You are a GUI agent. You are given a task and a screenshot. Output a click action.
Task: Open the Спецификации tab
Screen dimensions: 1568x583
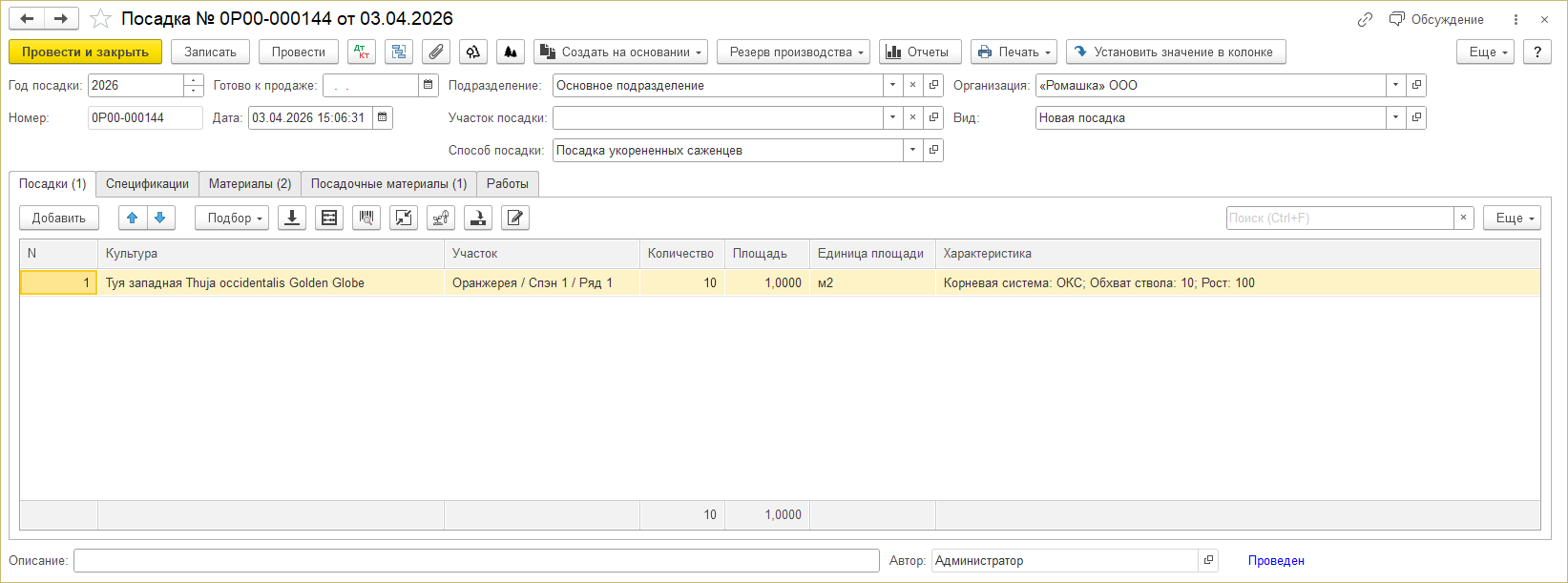[147, 183]
